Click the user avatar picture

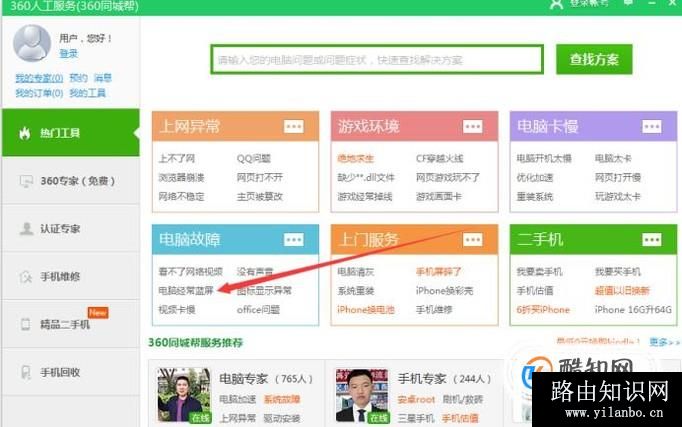click(x=32, y=43)
